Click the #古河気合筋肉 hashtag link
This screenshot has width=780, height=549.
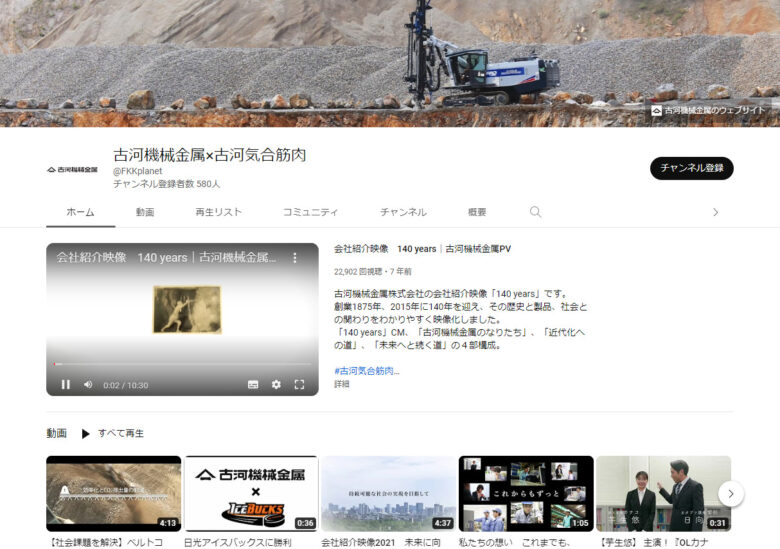click(367, 371)
